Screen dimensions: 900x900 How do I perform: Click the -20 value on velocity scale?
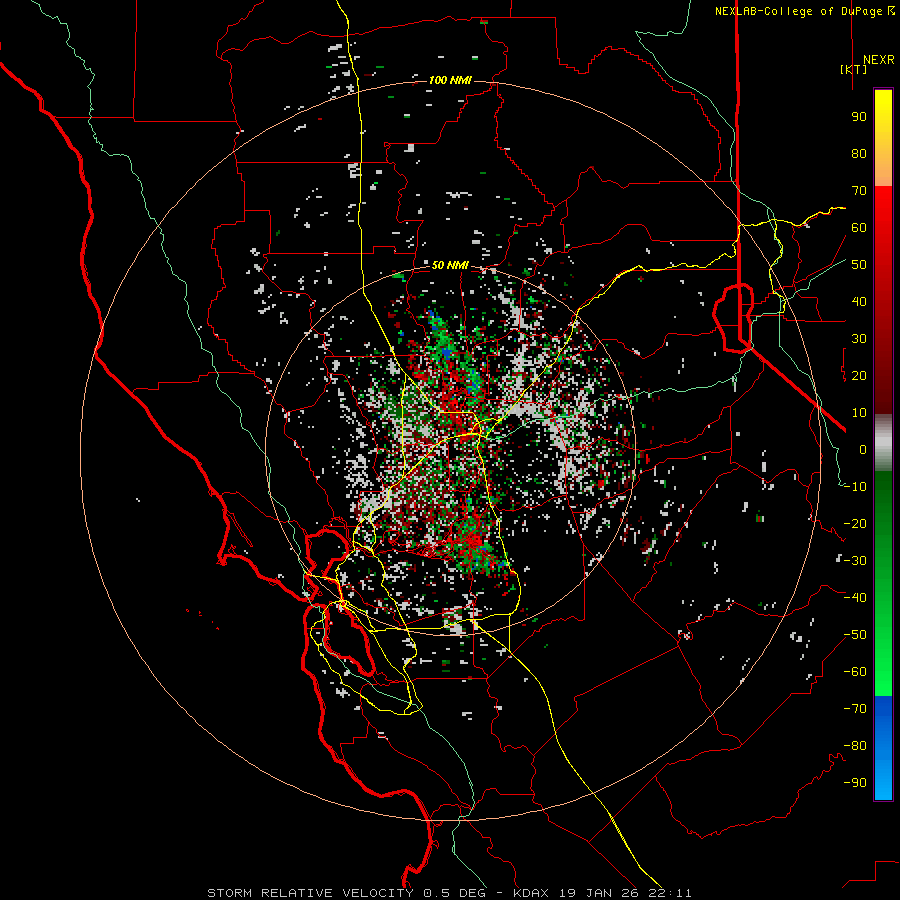pyautogui.click(x=855, y=524)
